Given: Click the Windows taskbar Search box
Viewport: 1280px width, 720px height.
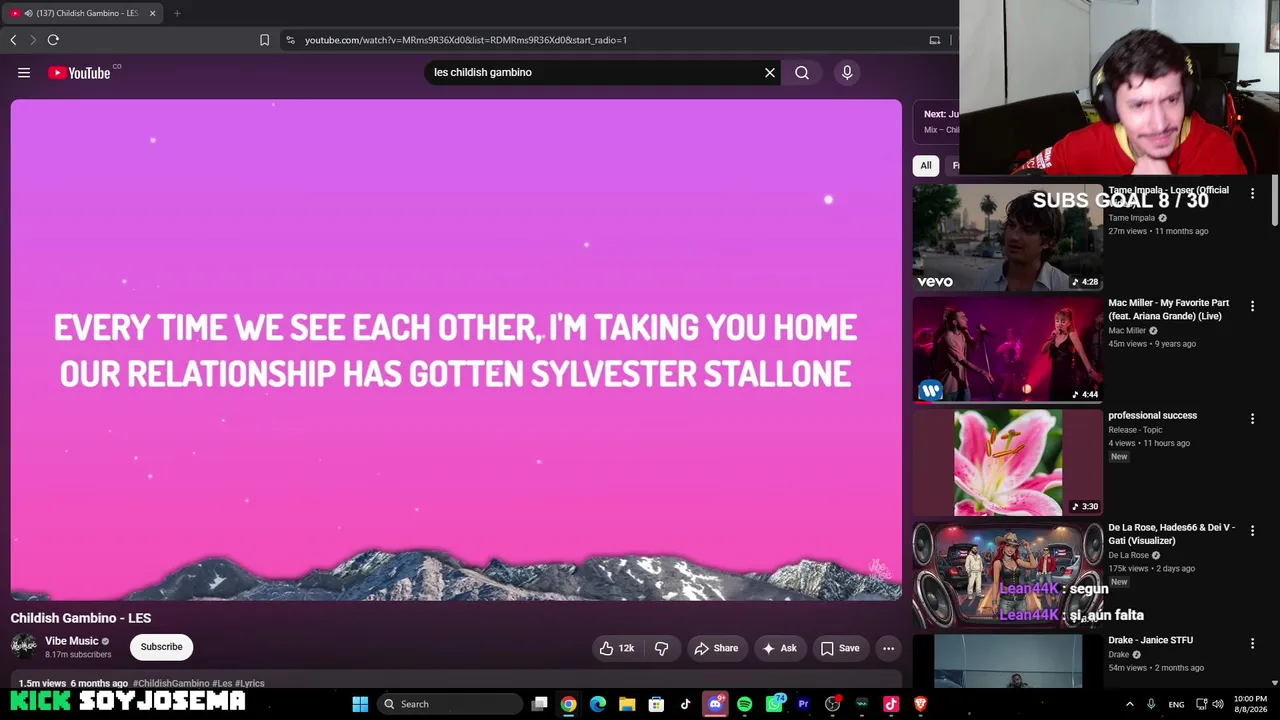Looking at the screenshot, I should click(x=448, y=704).
